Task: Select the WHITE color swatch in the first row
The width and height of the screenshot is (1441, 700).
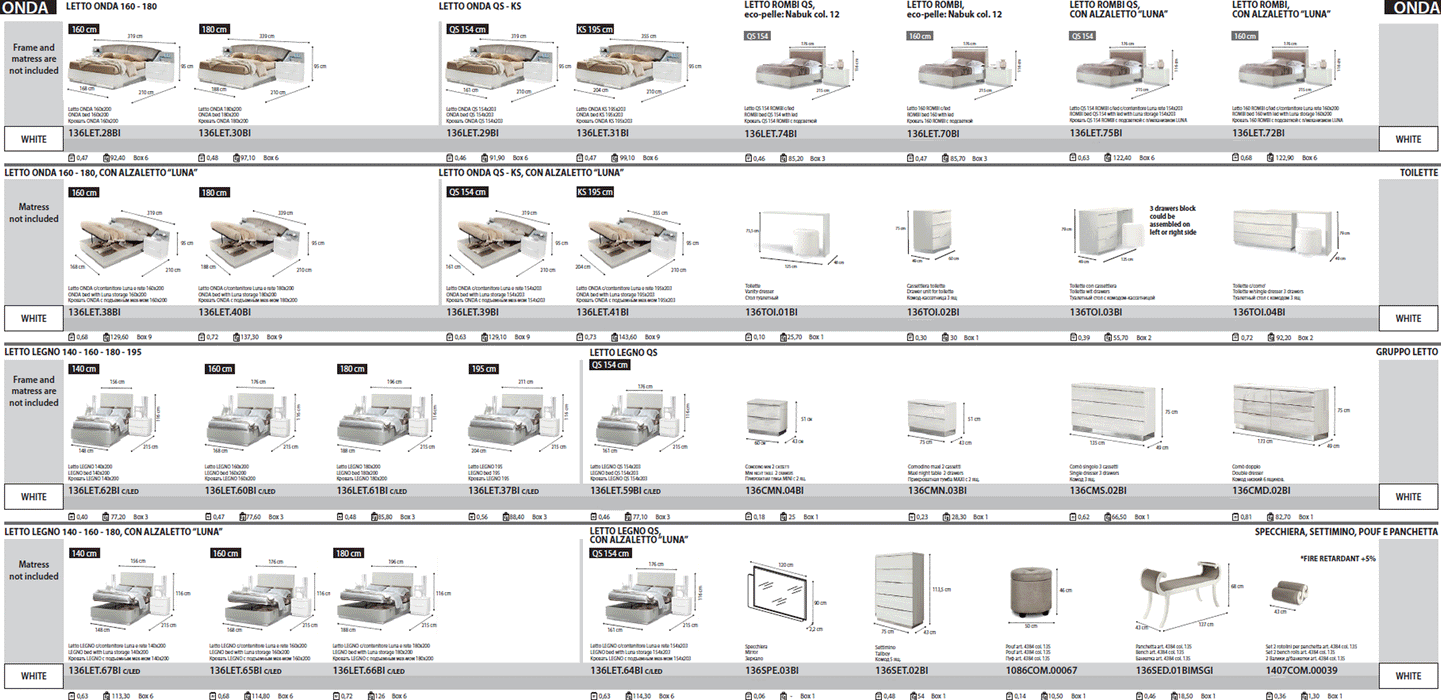Action: [x=33, y=139]
